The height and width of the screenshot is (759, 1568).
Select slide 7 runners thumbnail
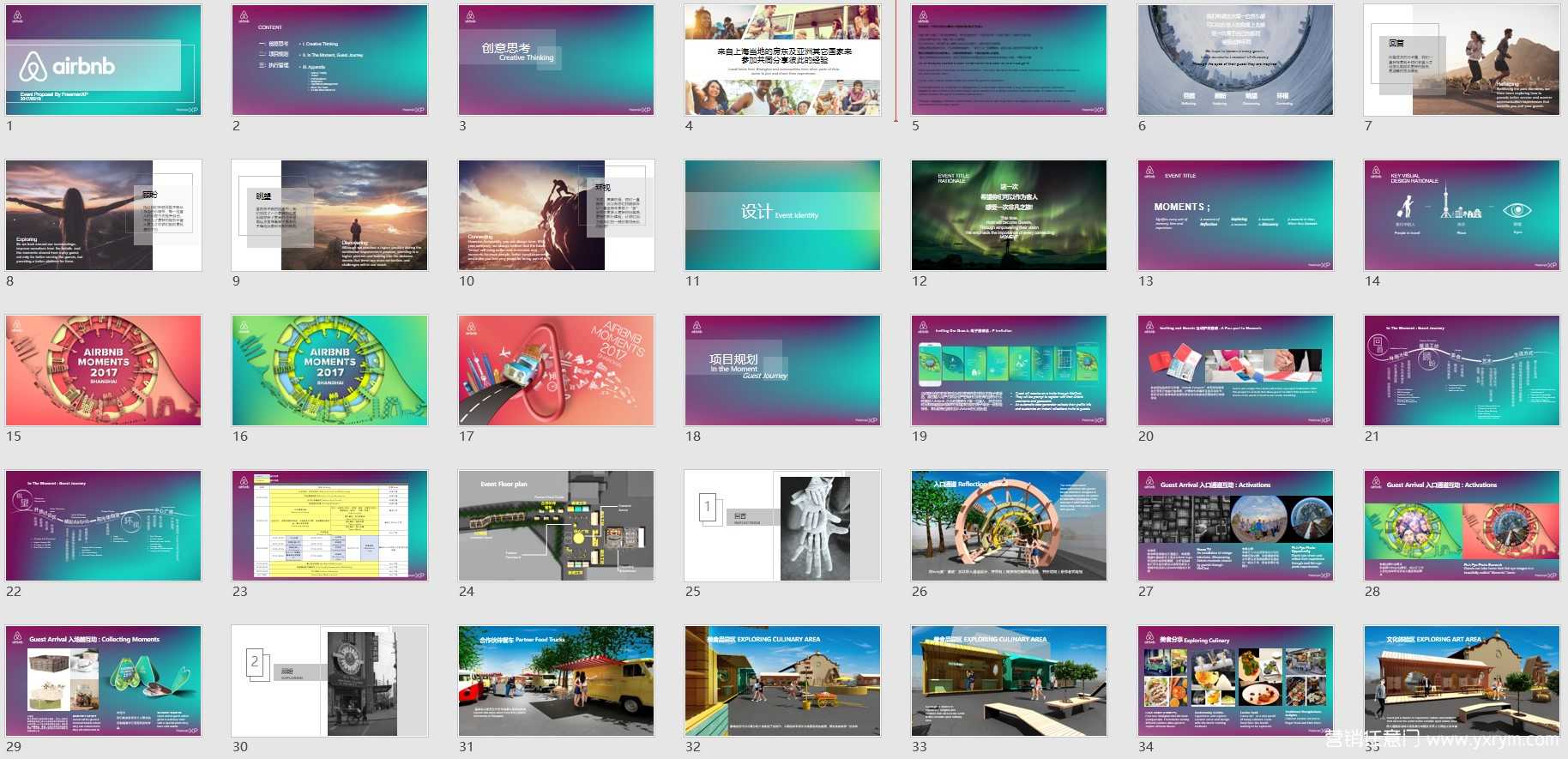[x=1462, y=60]
